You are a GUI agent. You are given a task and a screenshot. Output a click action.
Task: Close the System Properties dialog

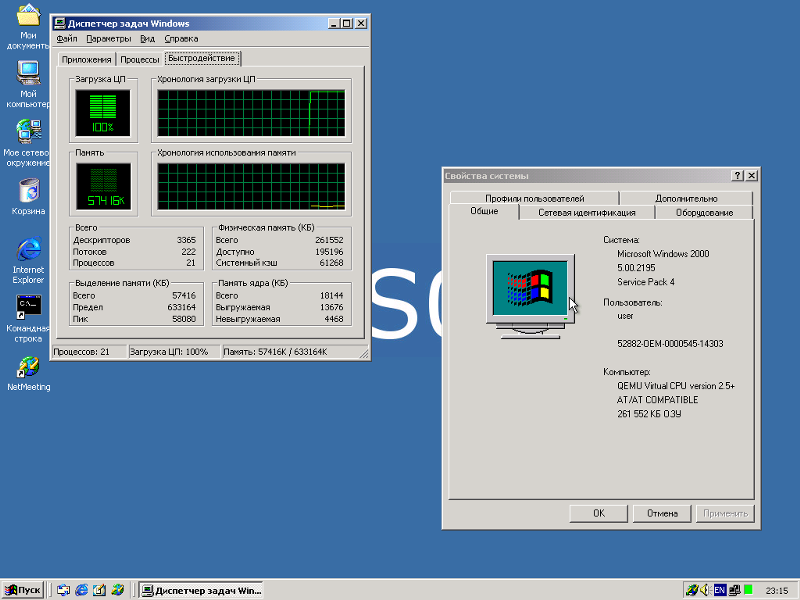(x=752, y=176)
